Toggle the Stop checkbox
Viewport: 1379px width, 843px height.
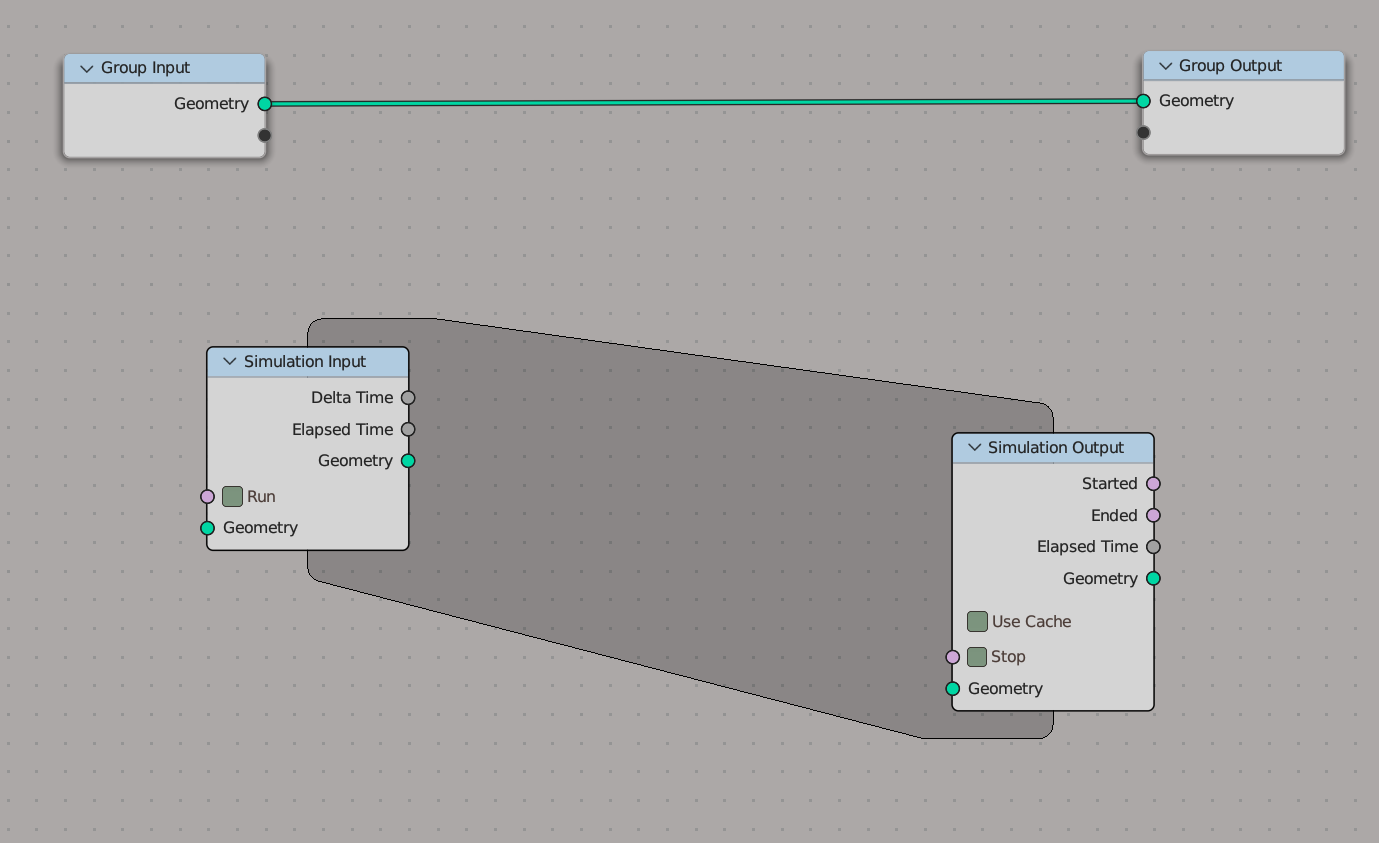[977, 657]
